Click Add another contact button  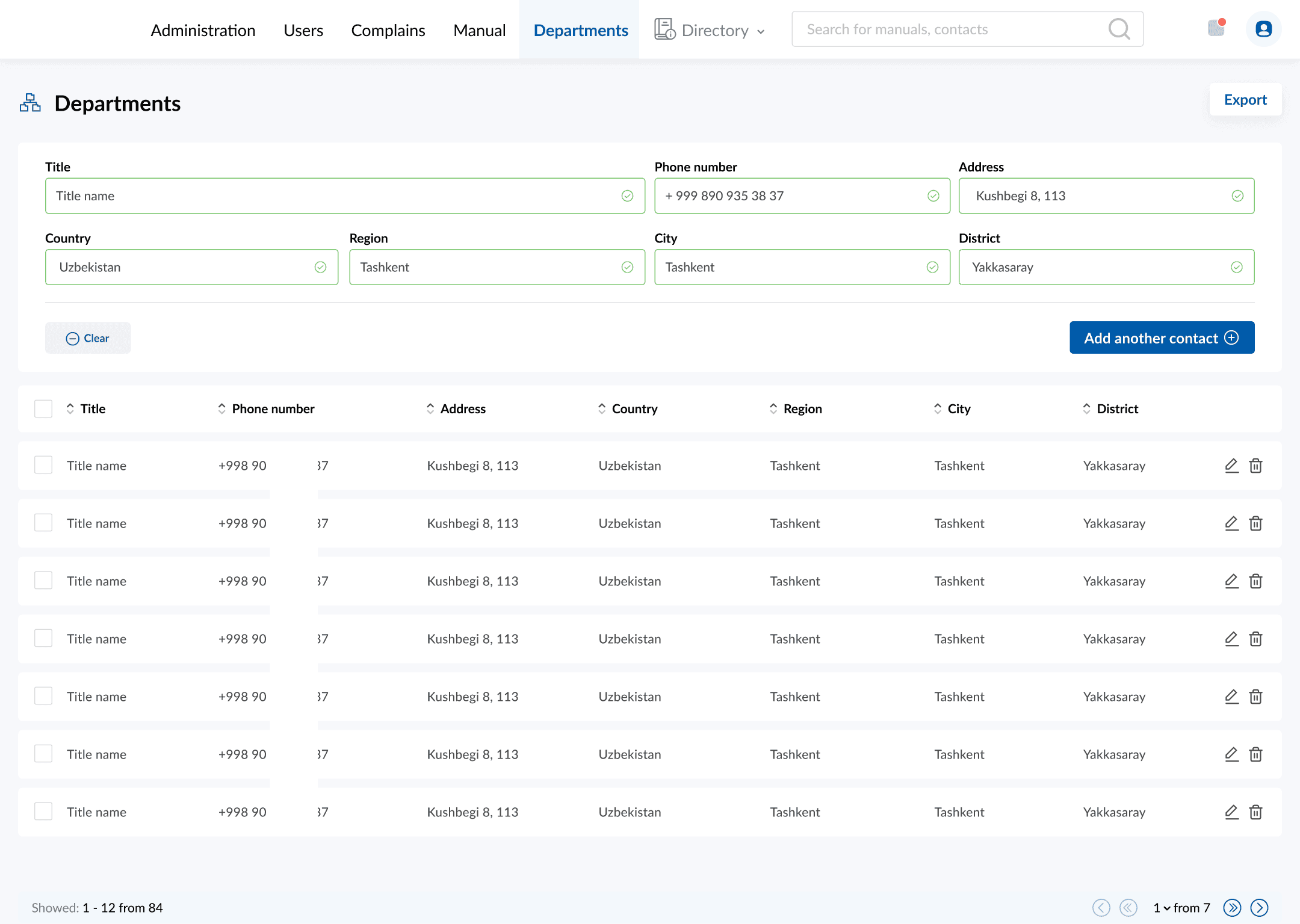1162,337
